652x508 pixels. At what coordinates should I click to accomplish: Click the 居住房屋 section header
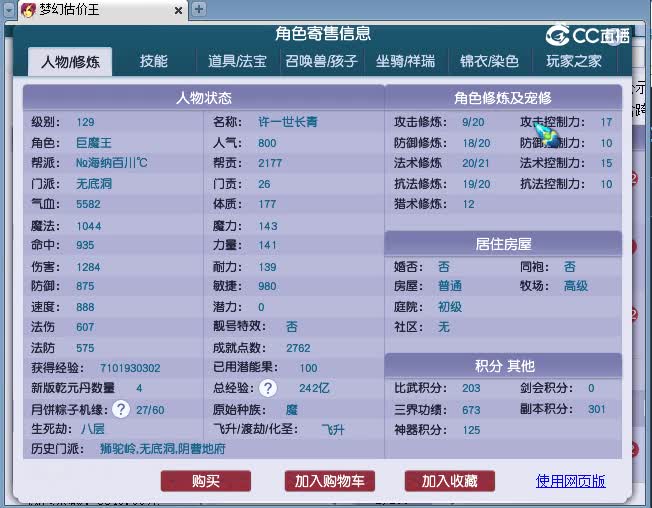coord(503,244)
